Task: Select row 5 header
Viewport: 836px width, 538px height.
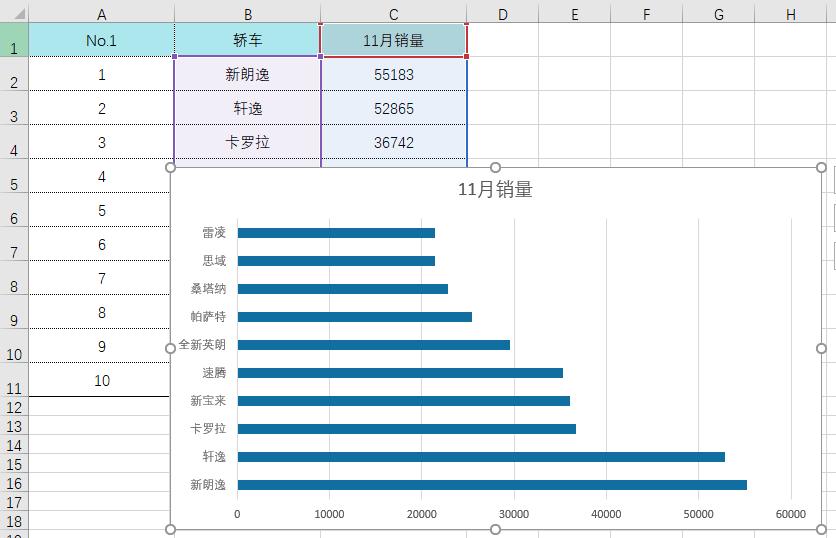Action: [x=14, y=176]
